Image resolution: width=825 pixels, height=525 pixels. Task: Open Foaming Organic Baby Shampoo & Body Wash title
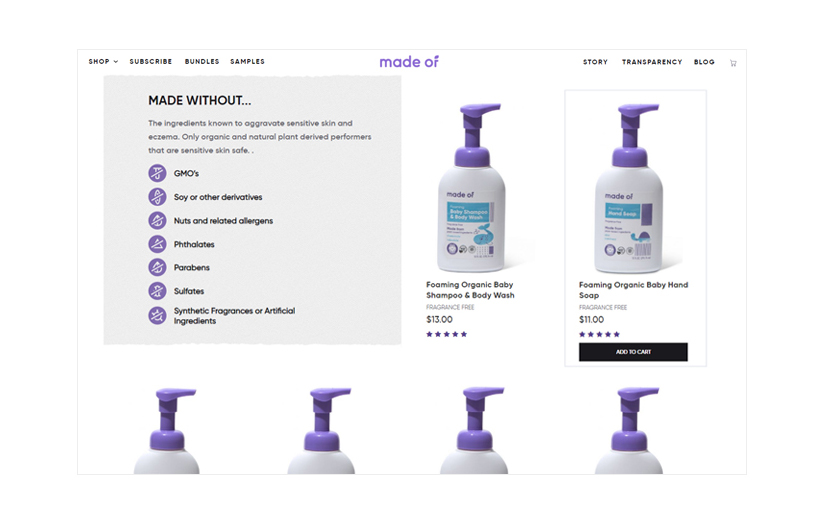pos(470,290)
